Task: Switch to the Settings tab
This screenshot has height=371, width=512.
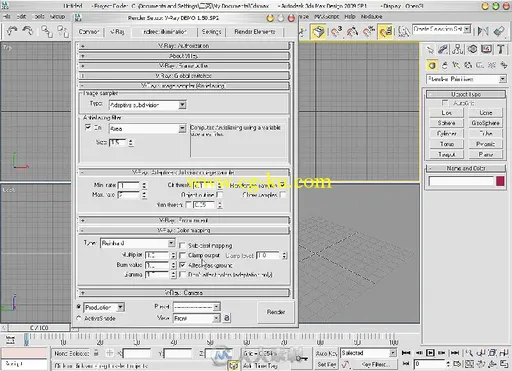Action: pyautogui.click(x=211, y=32)
